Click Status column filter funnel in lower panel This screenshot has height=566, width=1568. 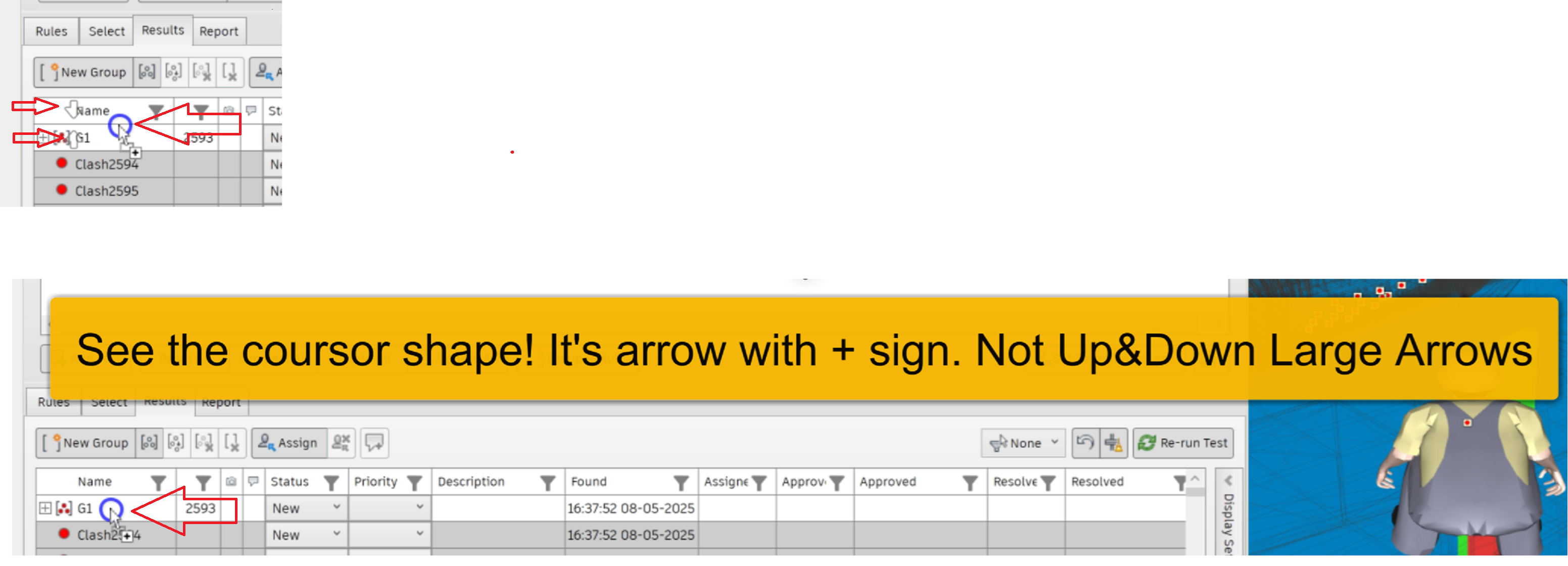pos(331,483)
